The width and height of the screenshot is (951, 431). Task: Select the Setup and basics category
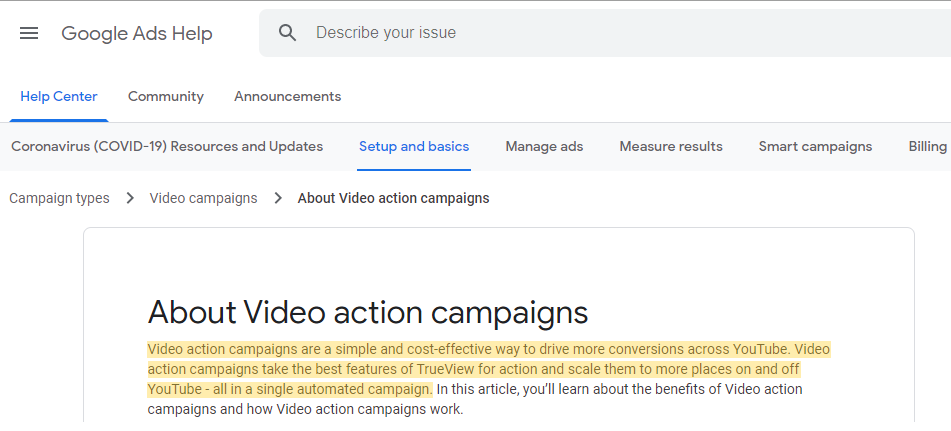(414, 147)
